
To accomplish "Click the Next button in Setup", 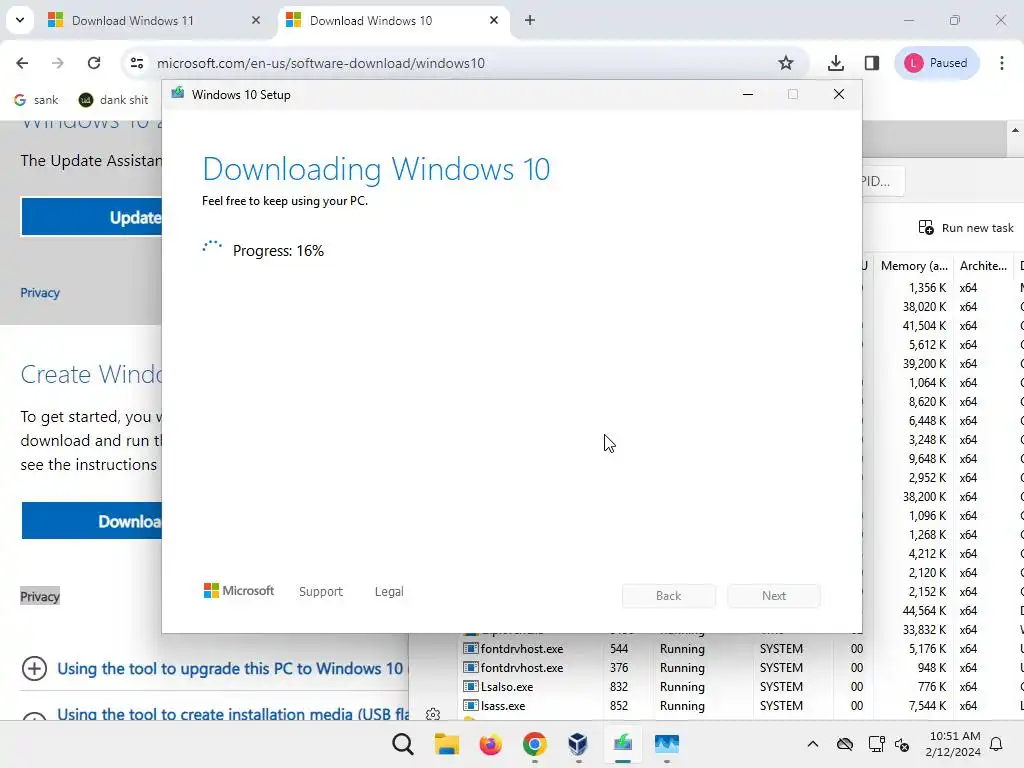I will point(774,596).
